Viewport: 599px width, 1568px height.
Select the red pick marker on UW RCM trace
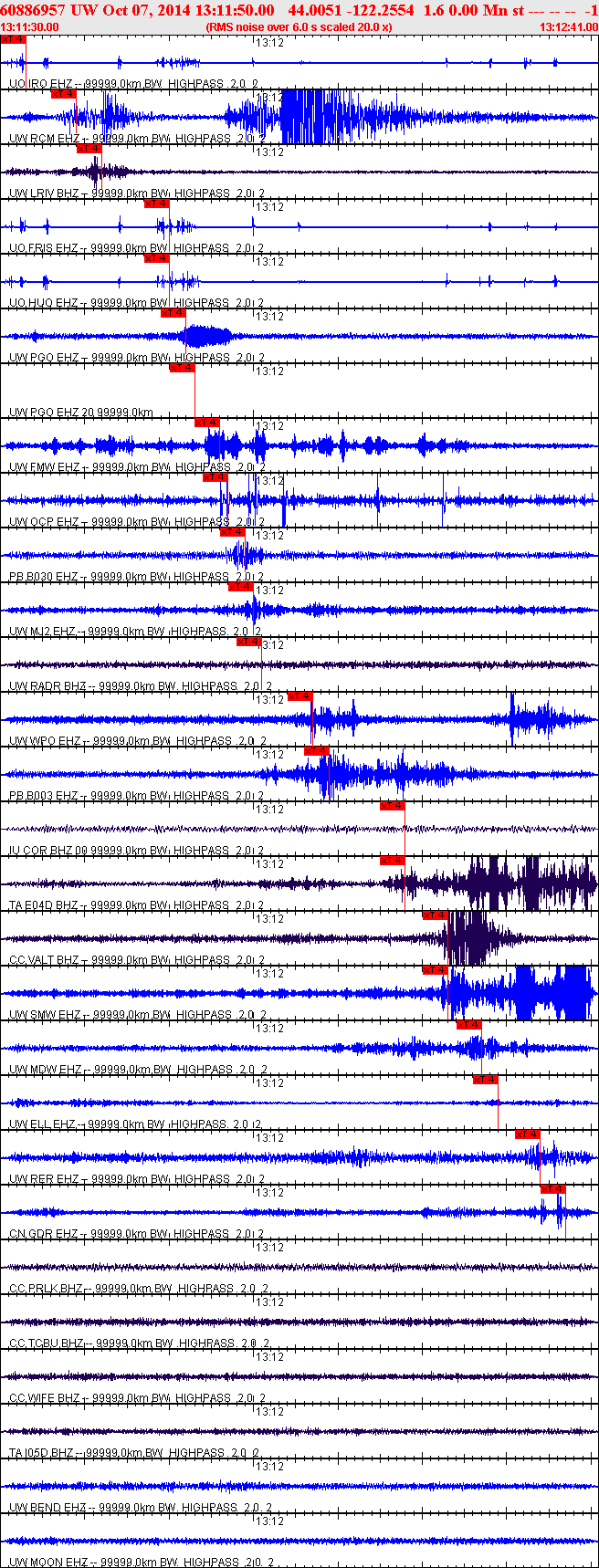[63, 93]
